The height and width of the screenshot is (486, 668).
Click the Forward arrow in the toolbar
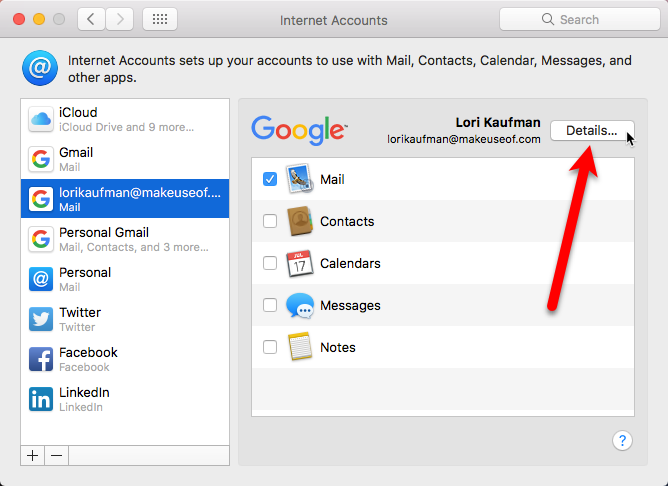point(120,19)
